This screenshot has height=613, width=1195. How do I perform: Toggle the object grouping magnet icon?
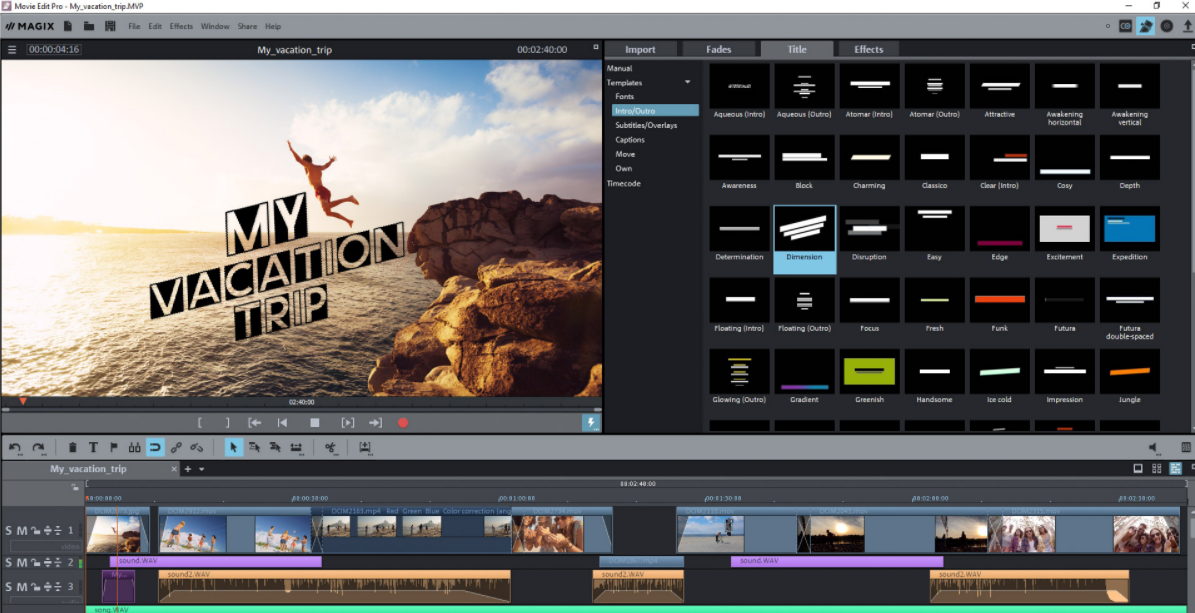point(155,448)
